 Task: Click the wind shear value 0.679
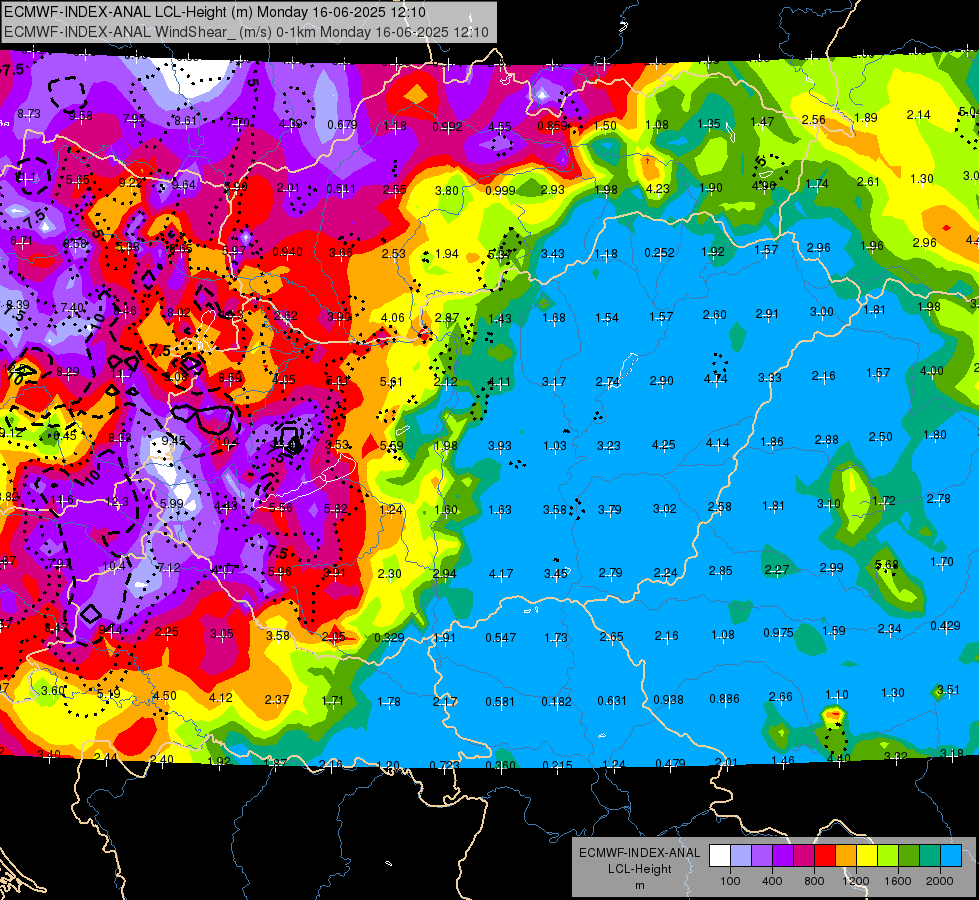point(342,125)
